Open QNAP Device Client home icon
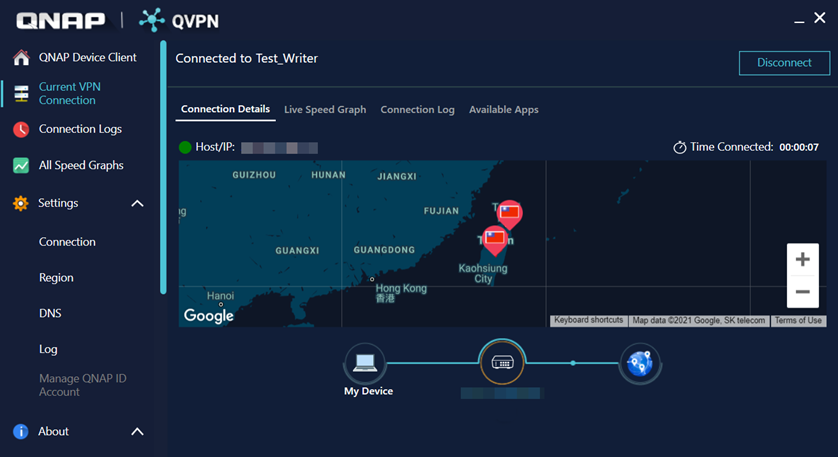 coord(21,57)
